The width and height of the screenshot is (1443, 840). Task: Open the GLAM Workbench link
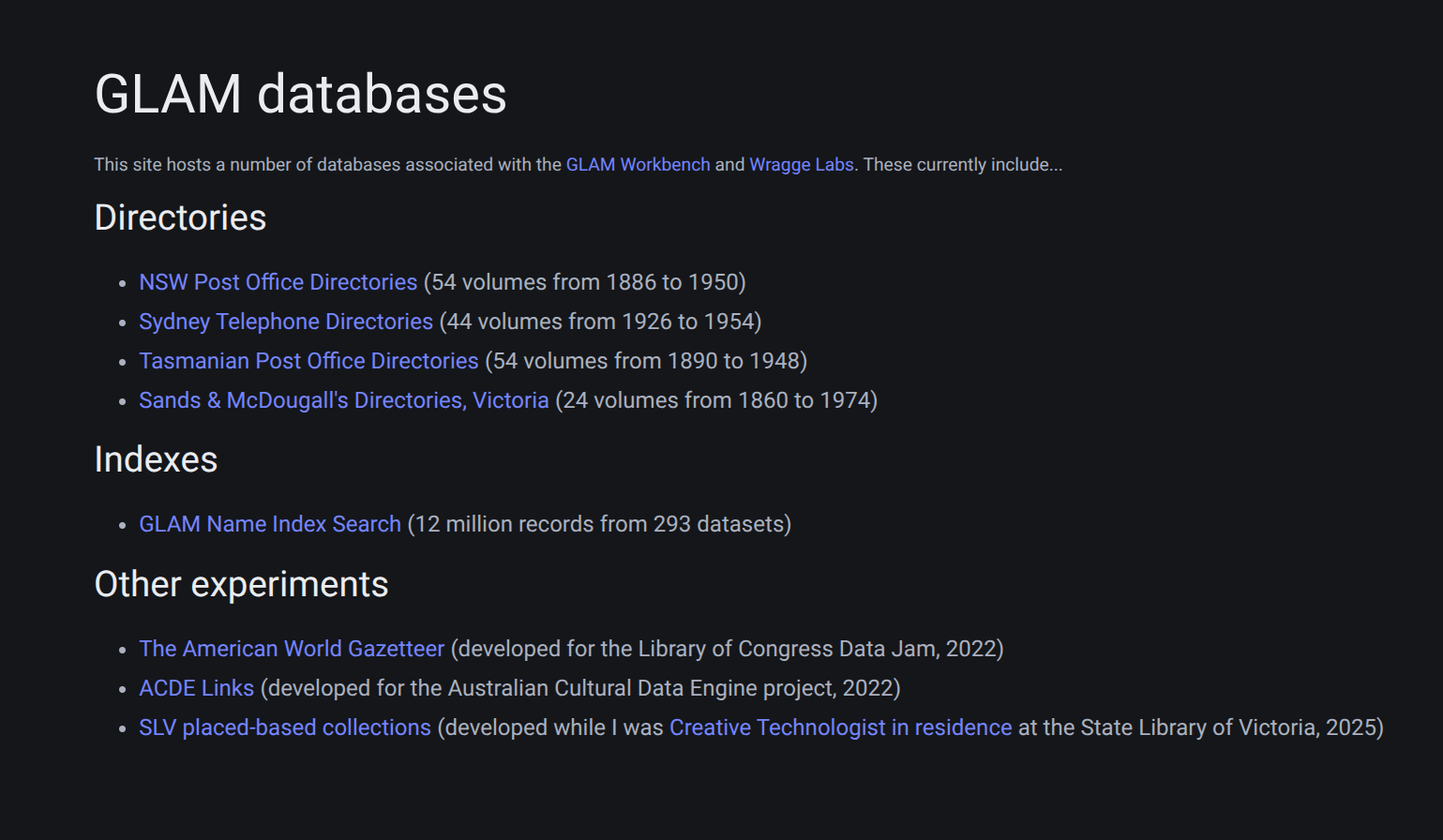[638, 165]
